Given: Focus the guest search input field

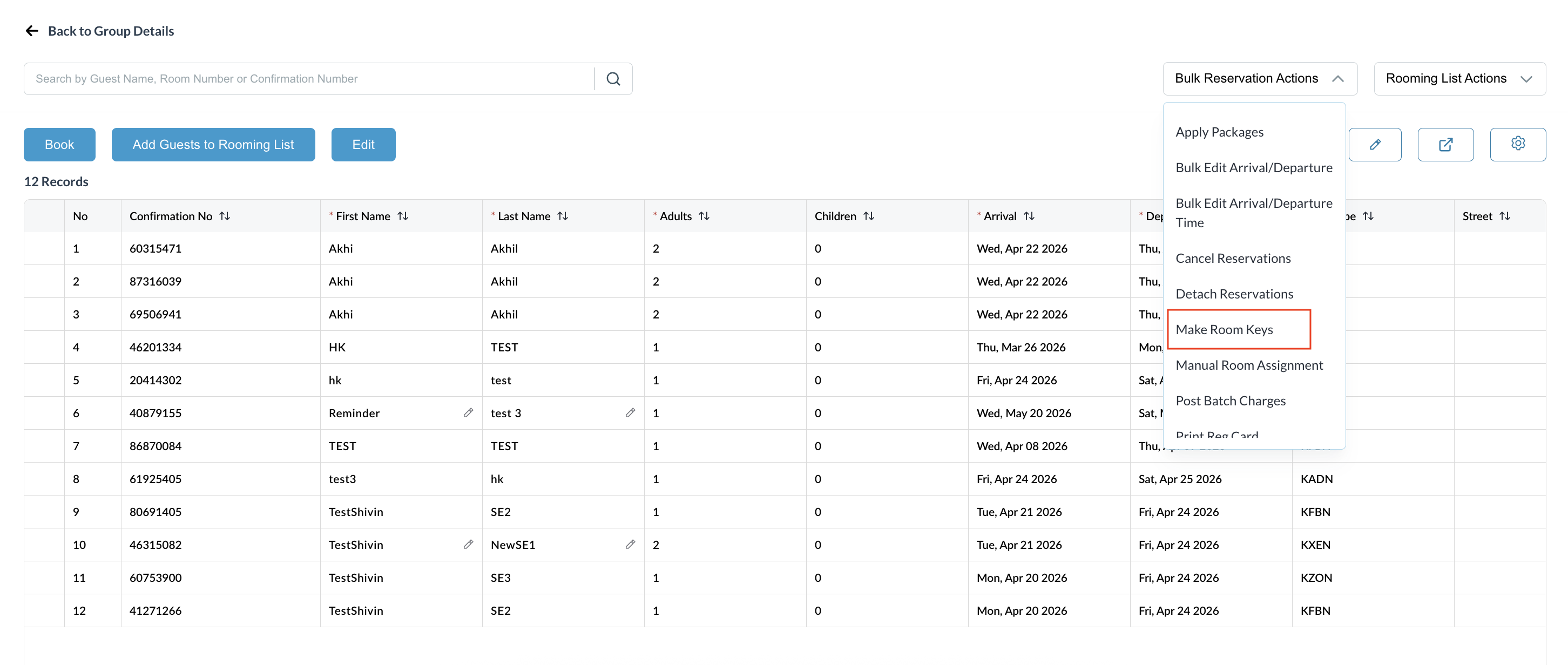Looking at the screenshot, I should [309, 79].
